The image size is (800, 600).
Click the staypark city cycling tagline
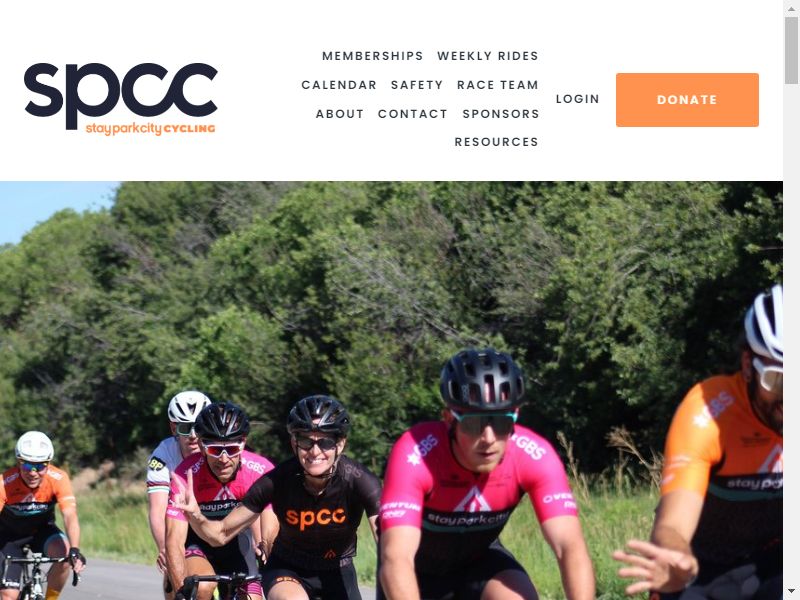point(151,129)
